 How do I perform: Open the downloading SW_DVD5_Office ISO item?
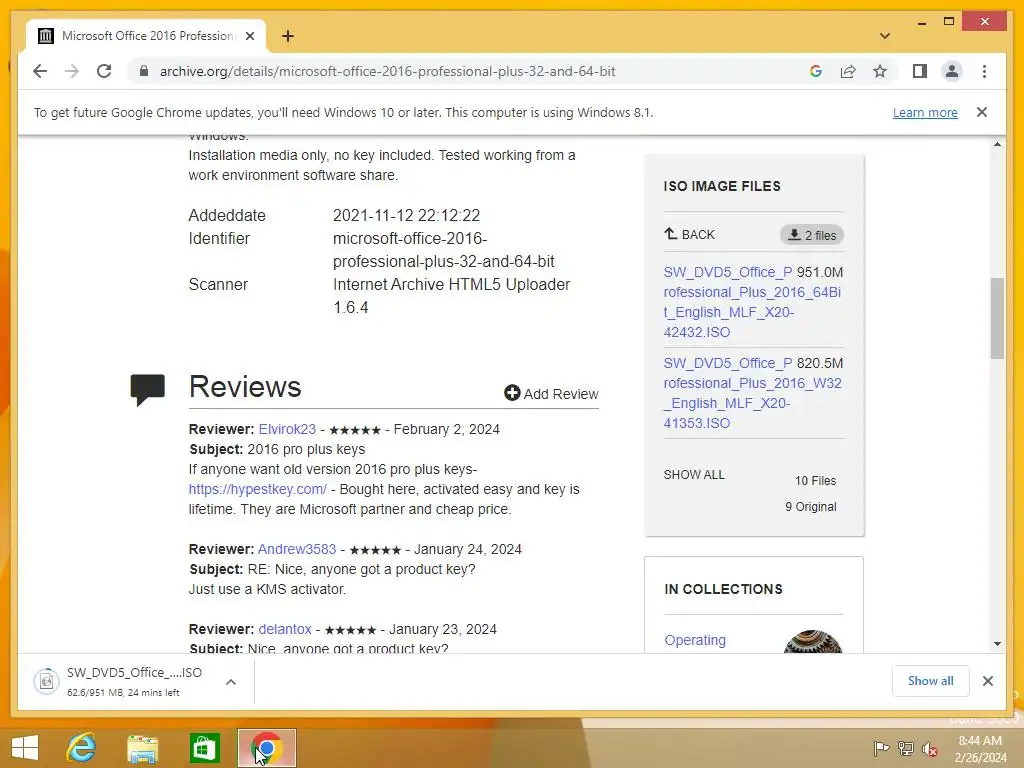pos(134,682)
